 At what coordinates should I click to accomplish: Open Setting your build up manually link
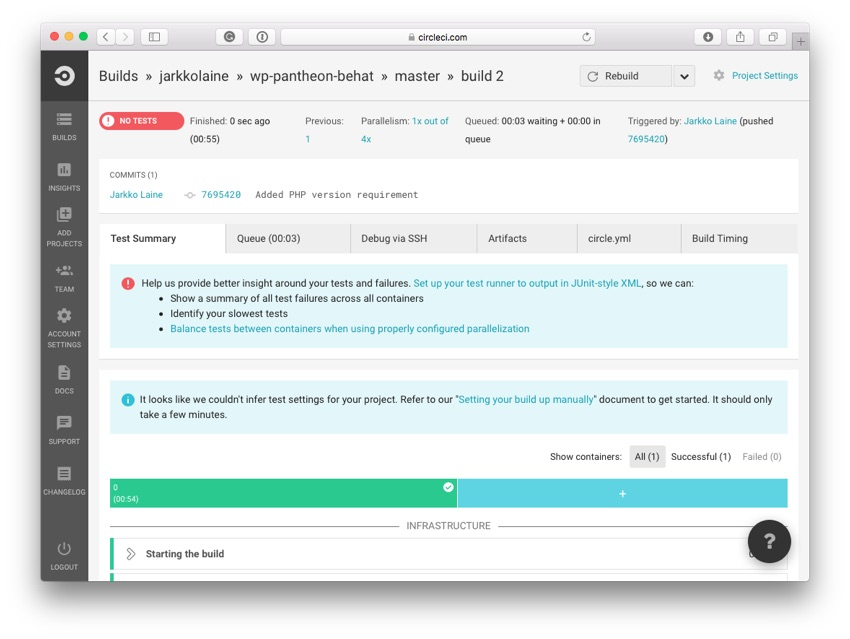(525, 400)
